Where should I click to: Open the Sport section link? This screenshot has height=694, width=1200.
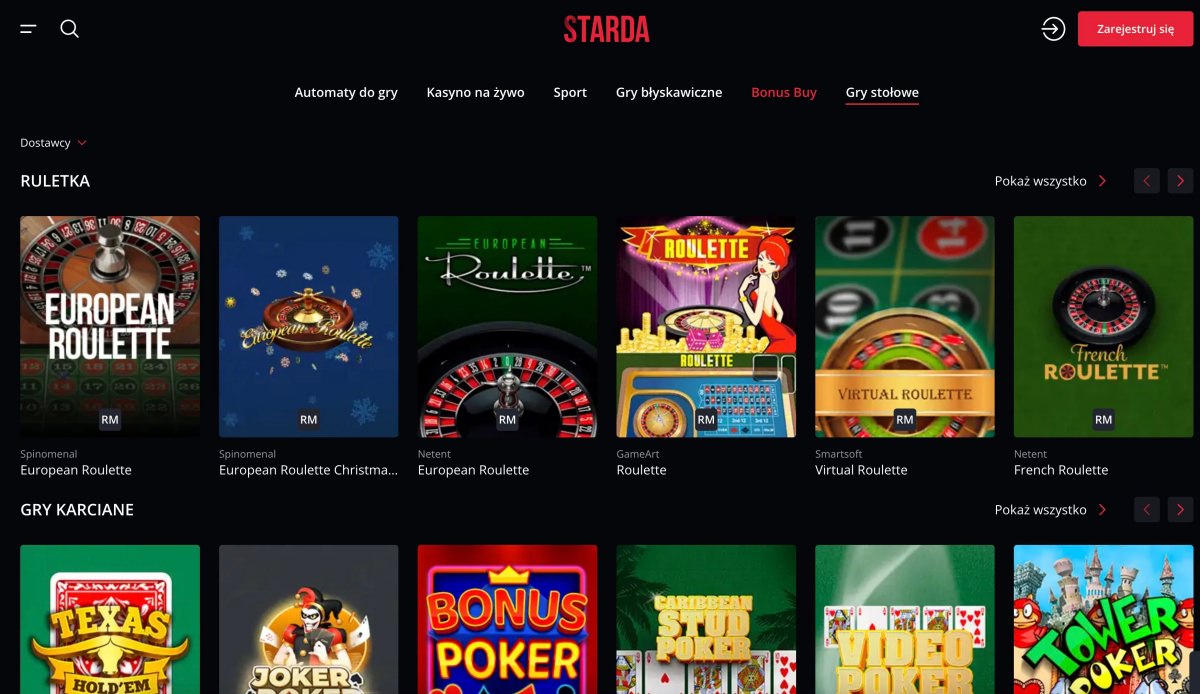pyautogui.click(x=570, y=92)
